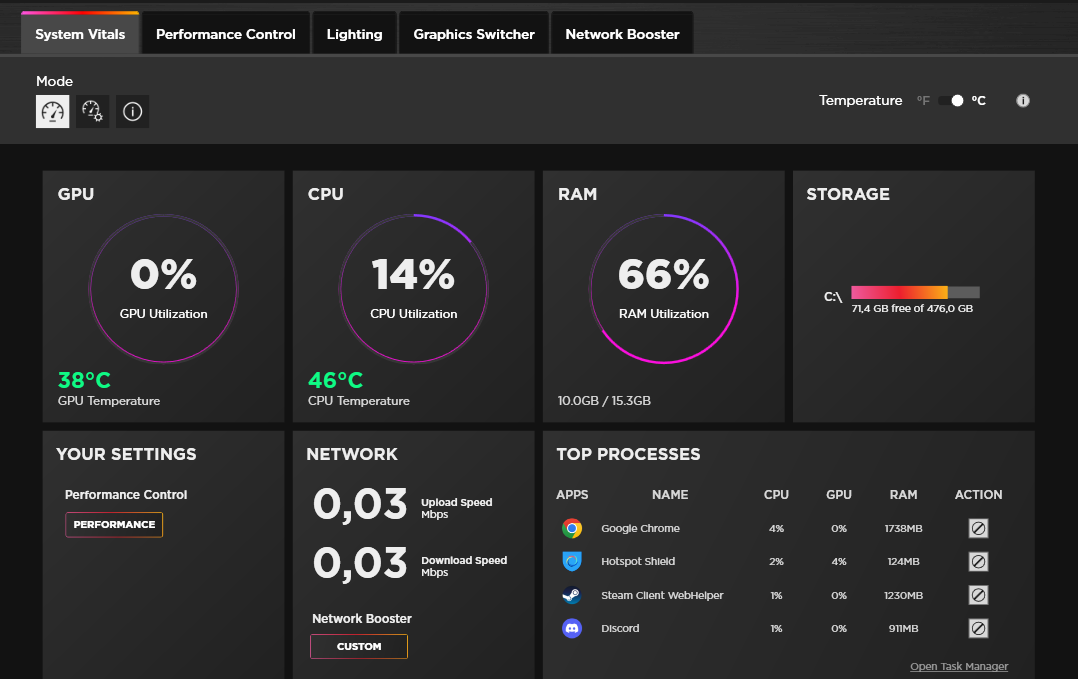End the Hotspot Shield process

[x=978, y=561]
